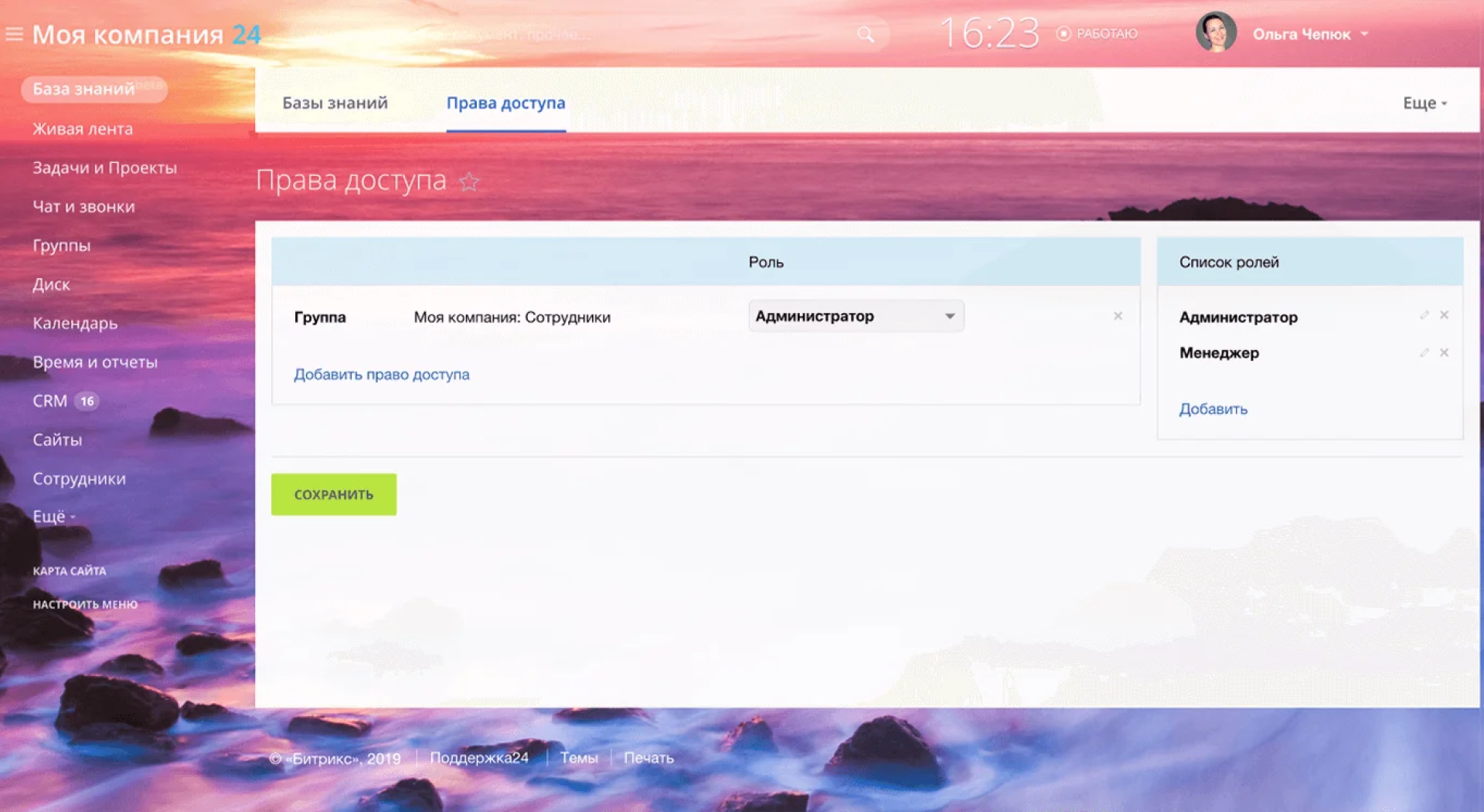Viewport: 1484px width, 812px height.
Task: Edit the Менеджер role pencil icon
Action: coord(1424,353)
